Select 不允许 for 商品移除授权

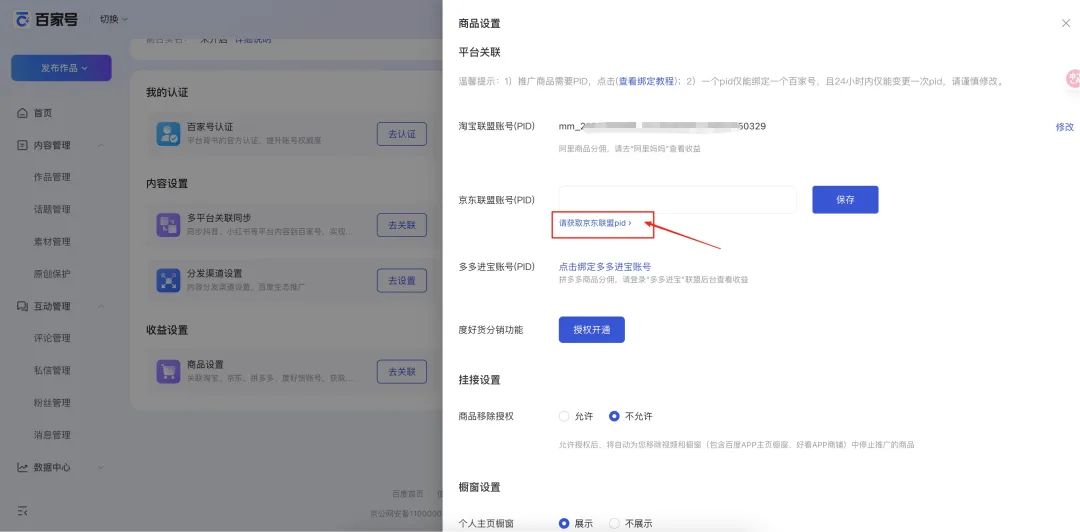click(614, 416)
